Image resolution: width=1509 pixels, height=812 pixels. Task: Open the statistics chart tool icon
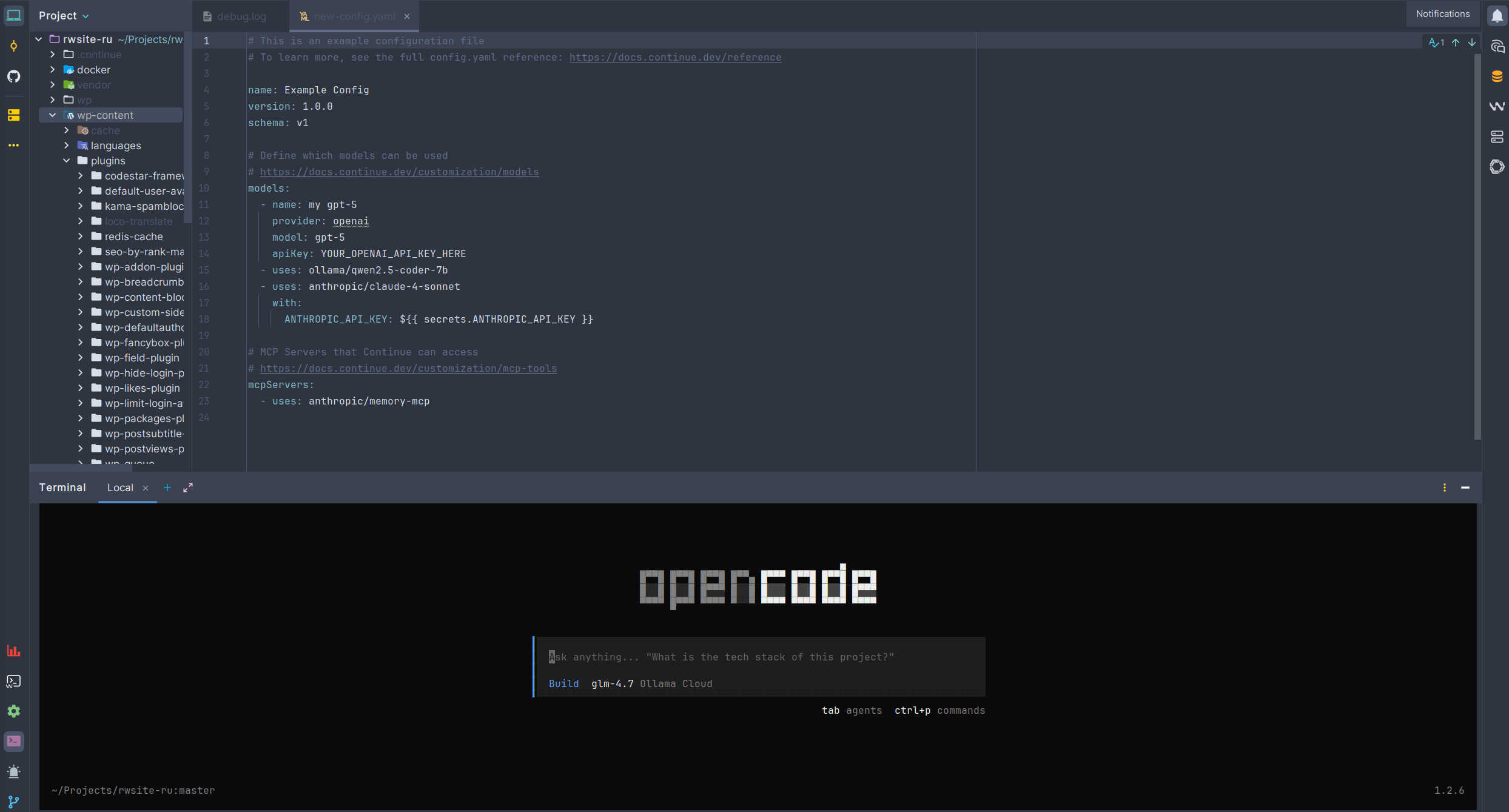pos(13,651)
